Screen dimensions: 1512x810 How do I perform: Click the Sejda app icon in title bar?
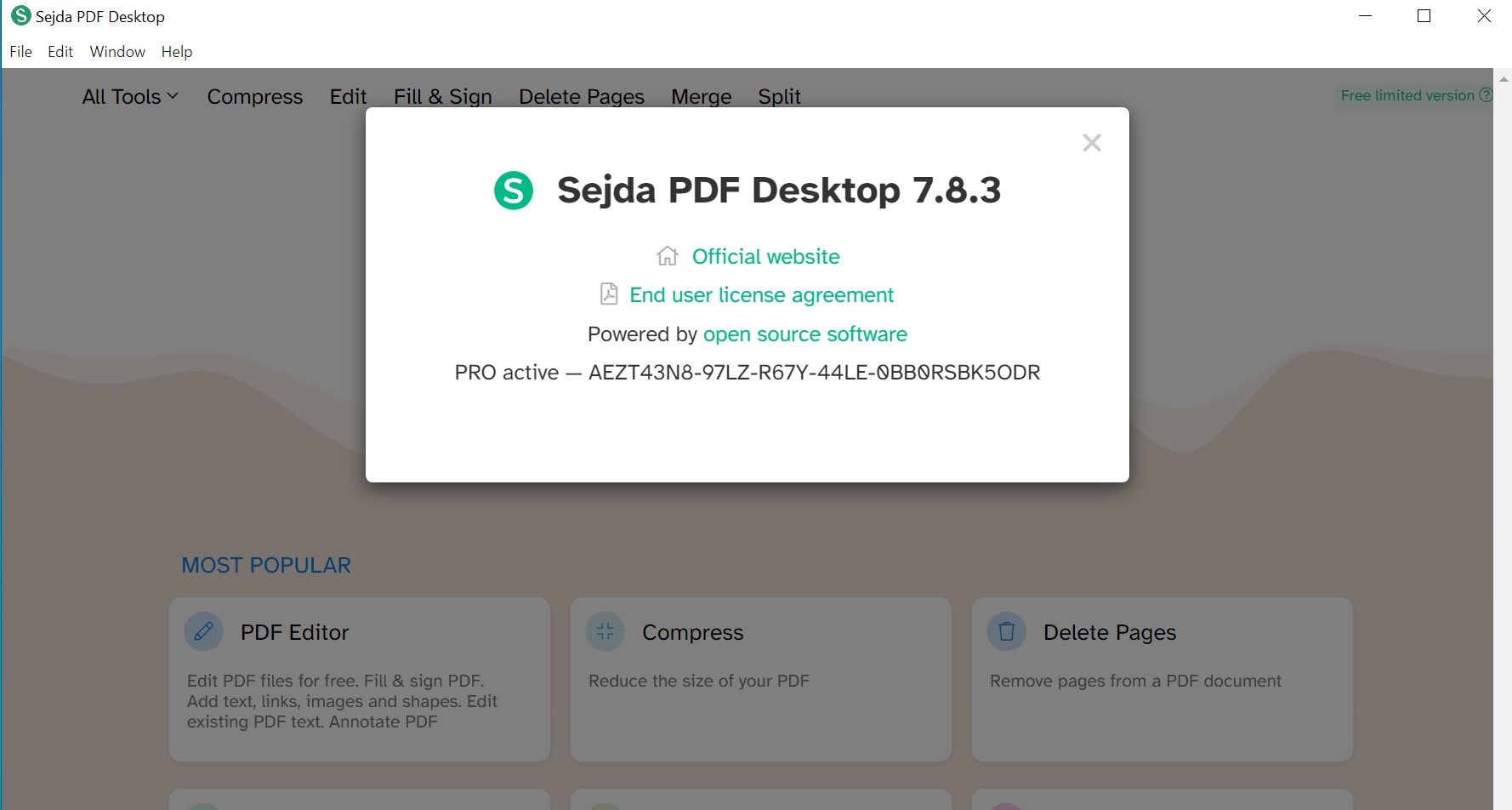20,15
